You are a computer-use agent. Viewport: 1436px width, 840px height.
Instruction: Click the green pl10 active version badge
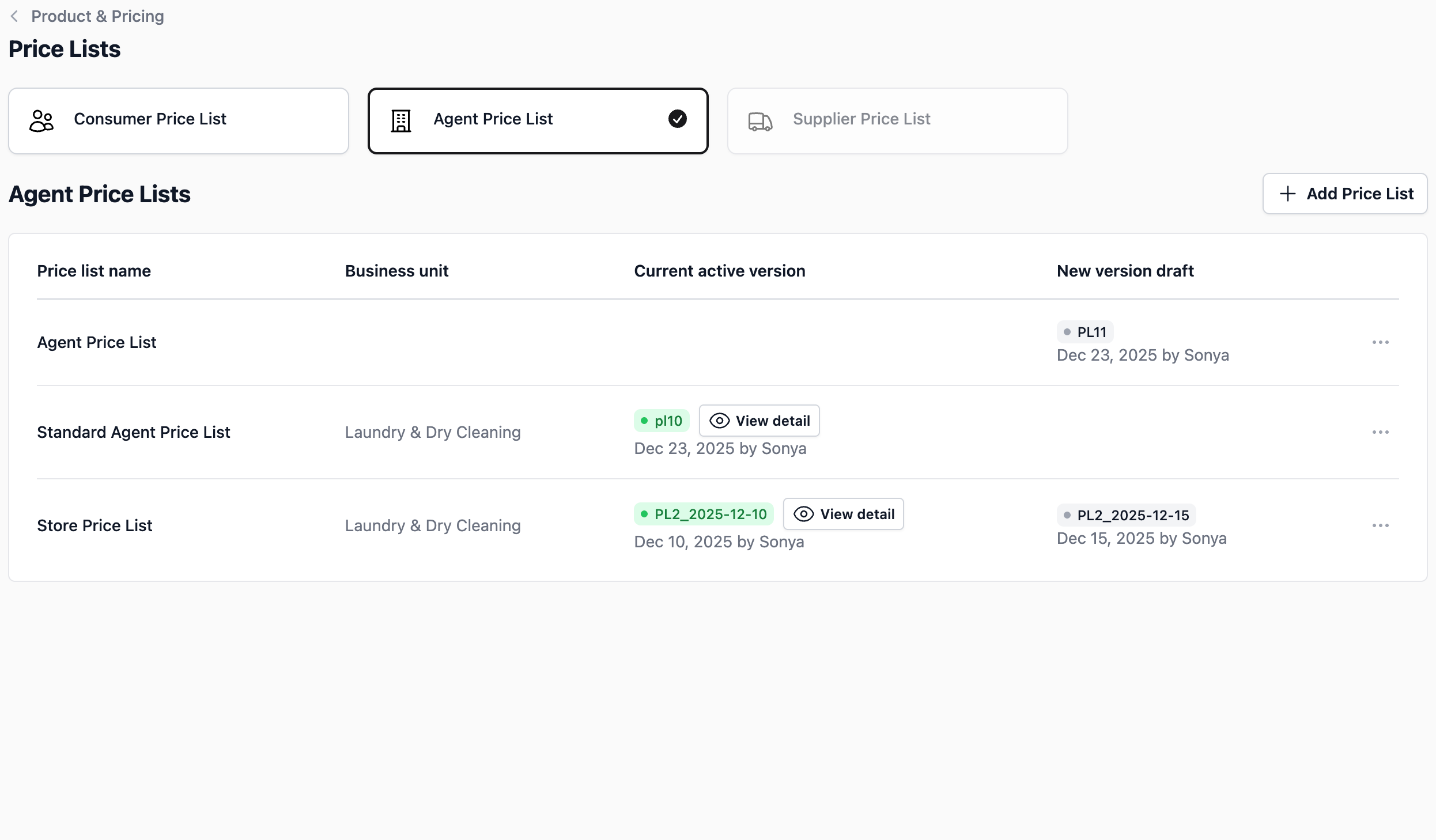pyautogui.click(x=662, y=421)
